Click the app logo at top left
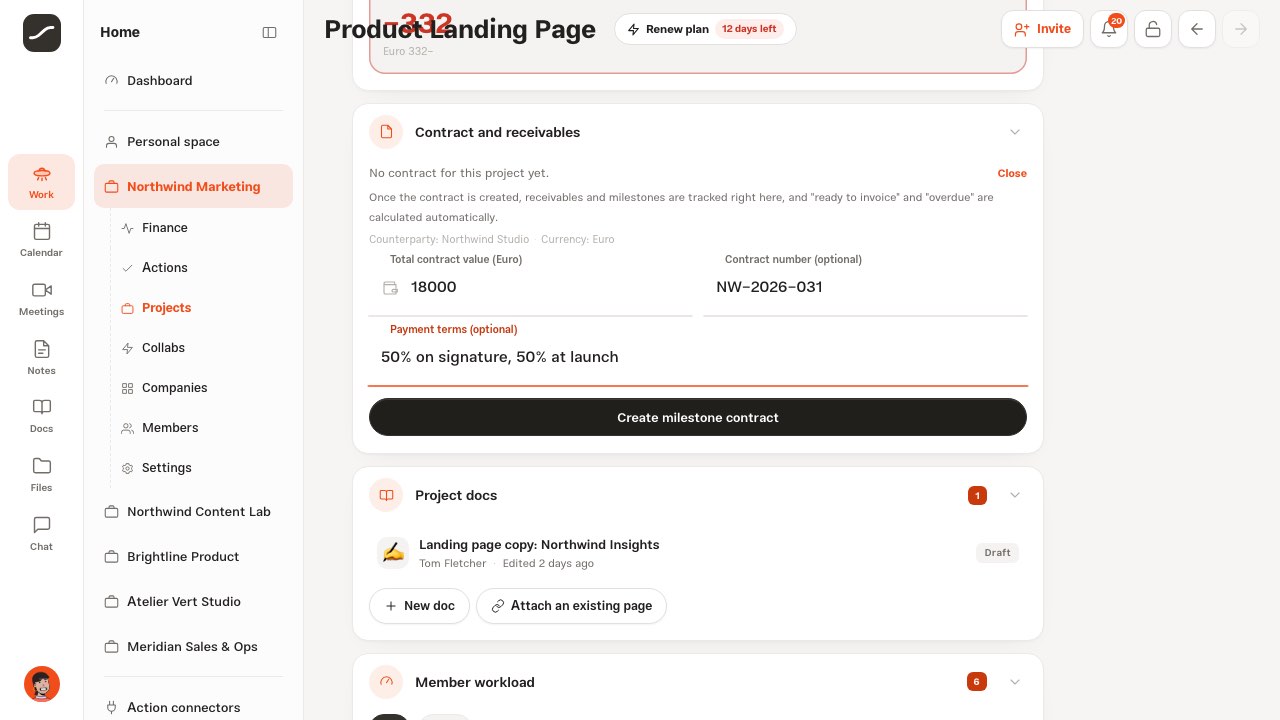This screenshot has width=1280, height=720. pyautogui.click(x=42, y=33)
